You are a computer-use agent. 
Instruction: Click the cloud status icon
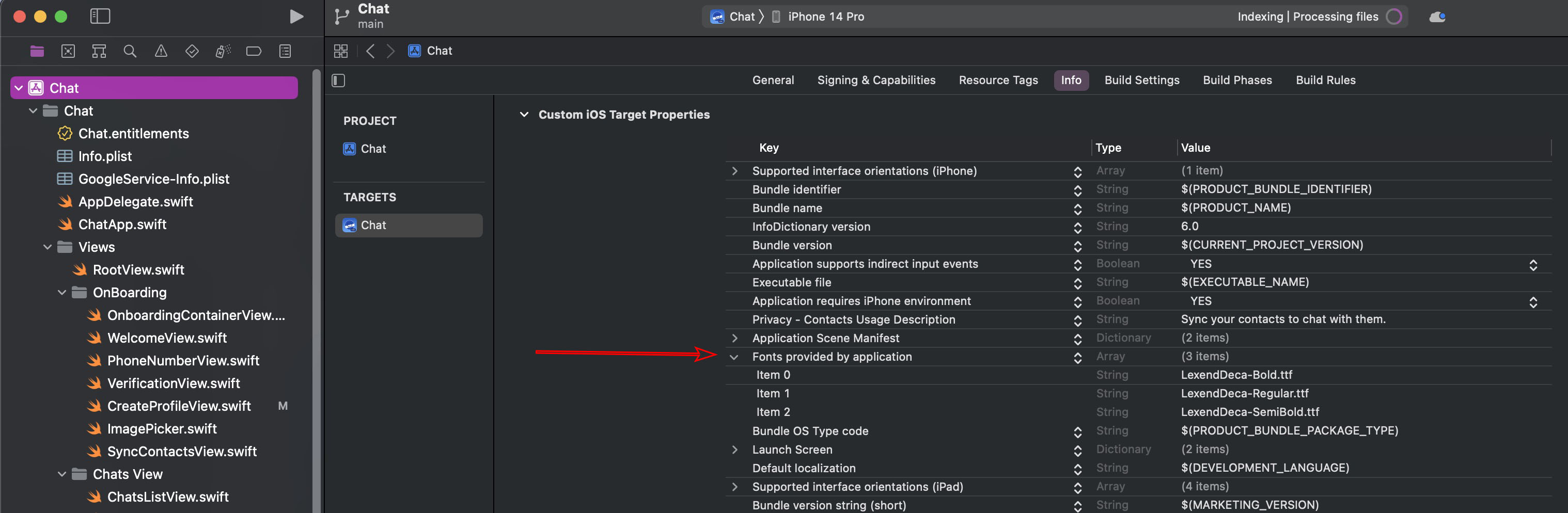pos(1437,17)
